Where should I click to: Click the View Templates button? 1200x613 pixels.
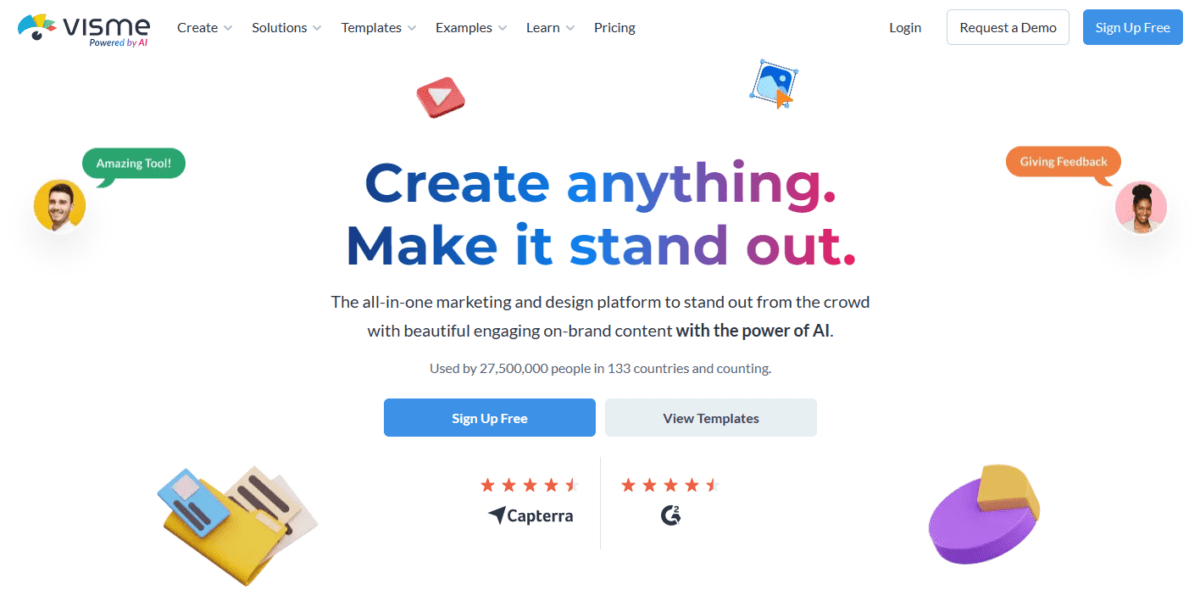point(710,417)
